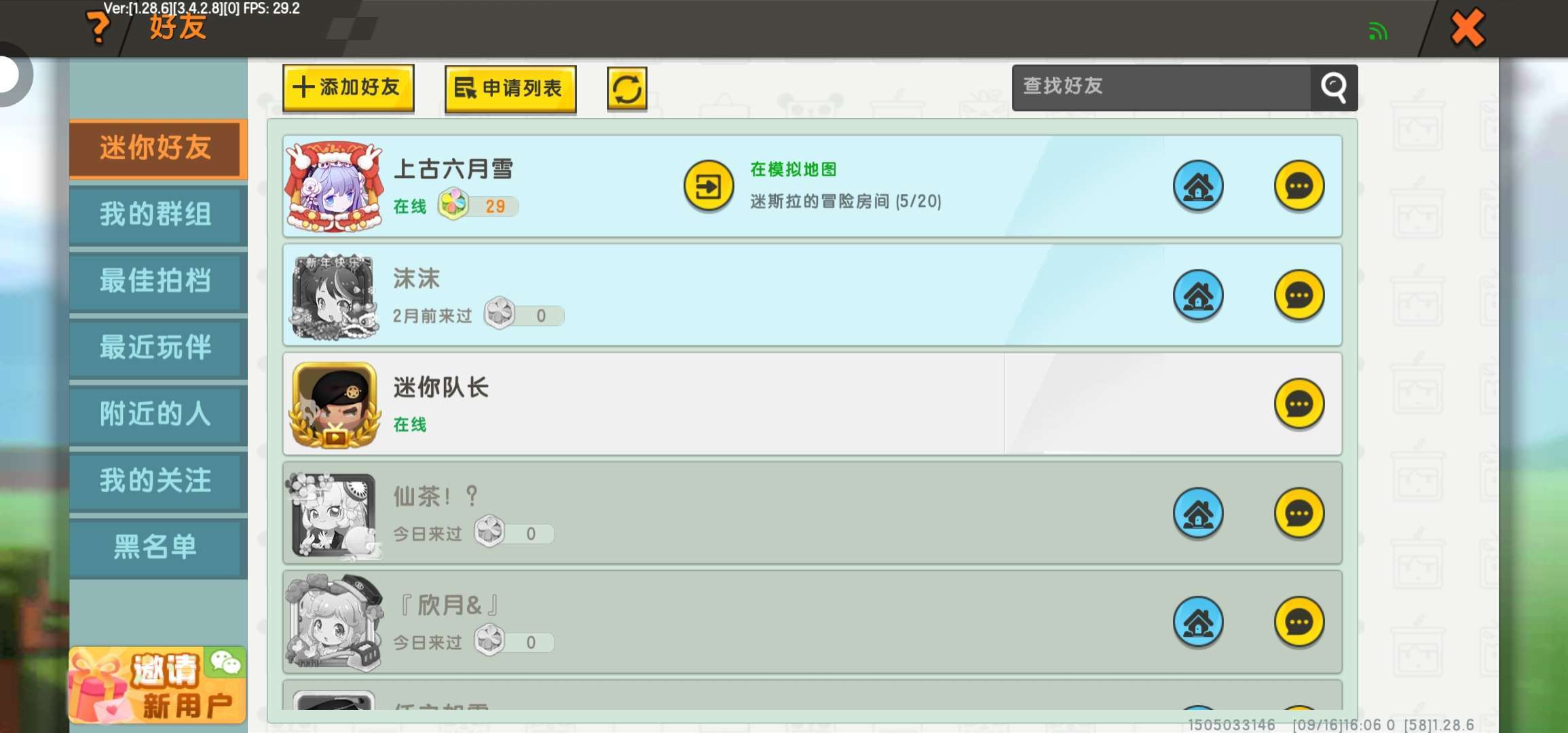The width and height of the screenshot is (1568, 733).
Task: Click the search magnifier icon
Action: point(1334,88)
